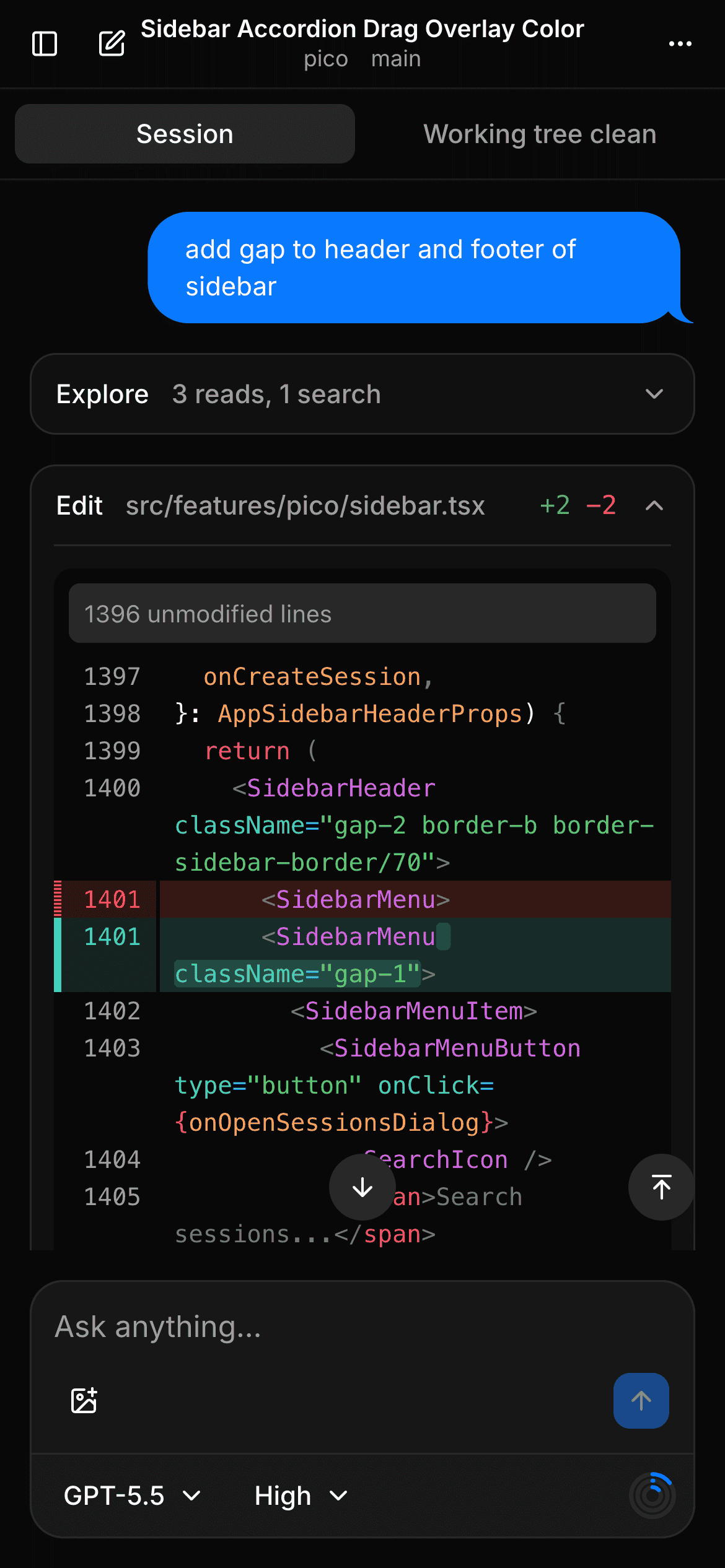The width and height of the screenshot is (725, 1568).
Task: Click the onOpenSessionsDialog handler text
Action: point(335,1122)
